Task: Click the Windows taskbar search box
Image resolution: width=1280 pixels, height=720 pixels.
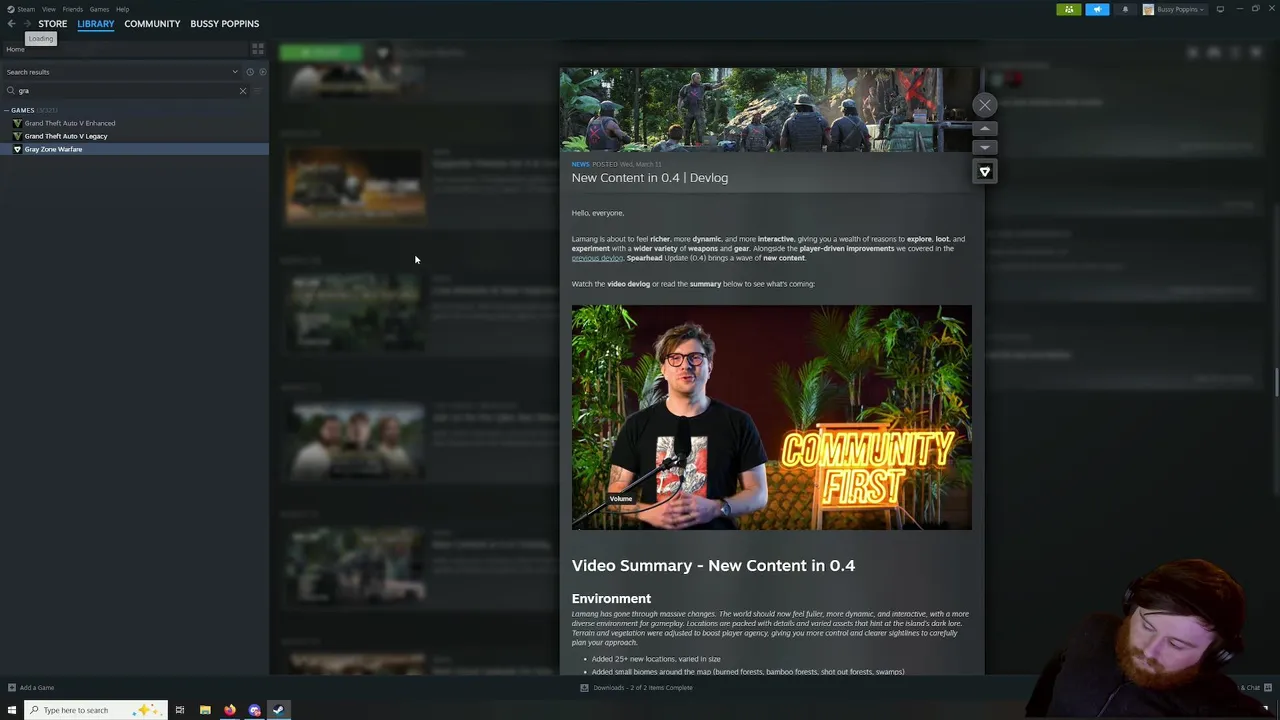Action: (x=95, y=710)
